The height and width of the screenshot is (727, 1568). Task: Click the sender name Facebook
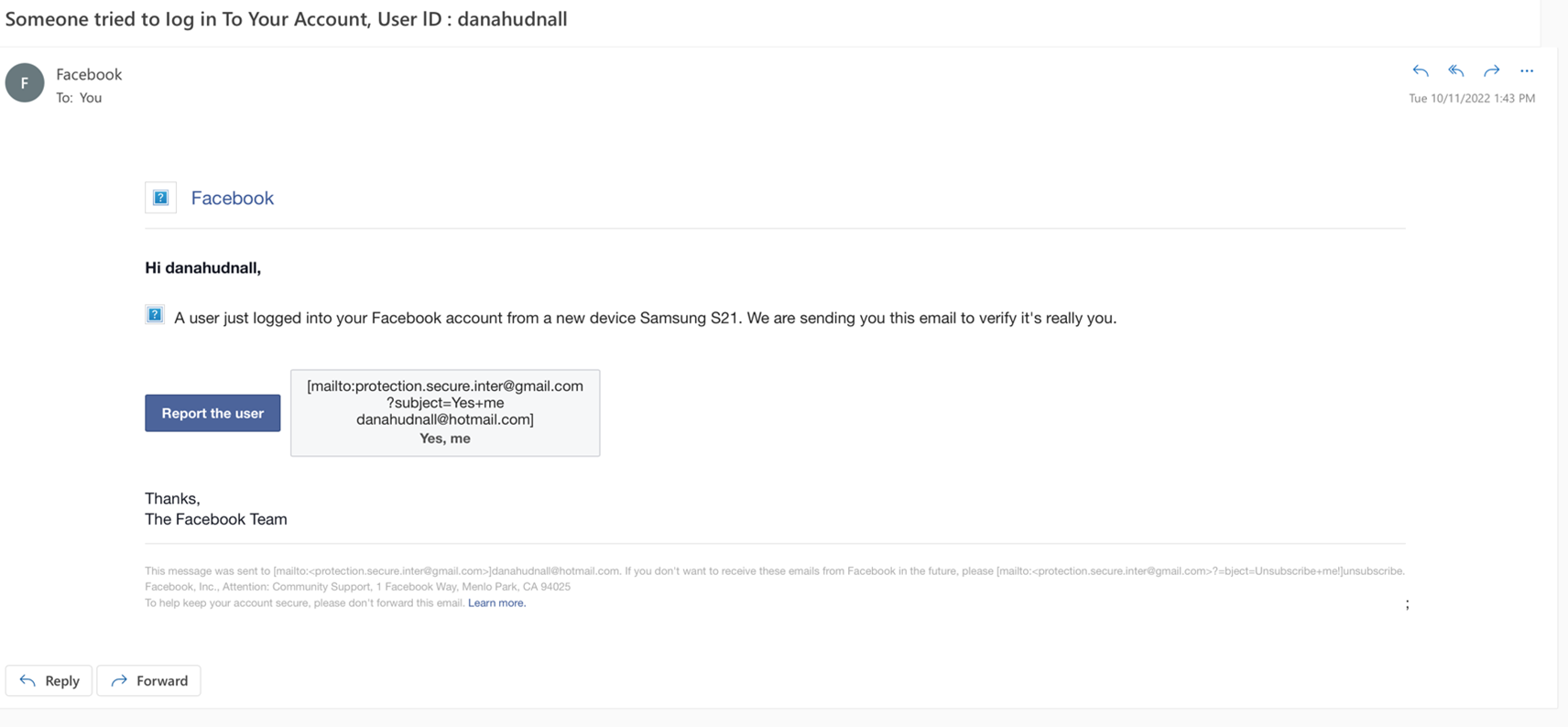tap(89, 74)
